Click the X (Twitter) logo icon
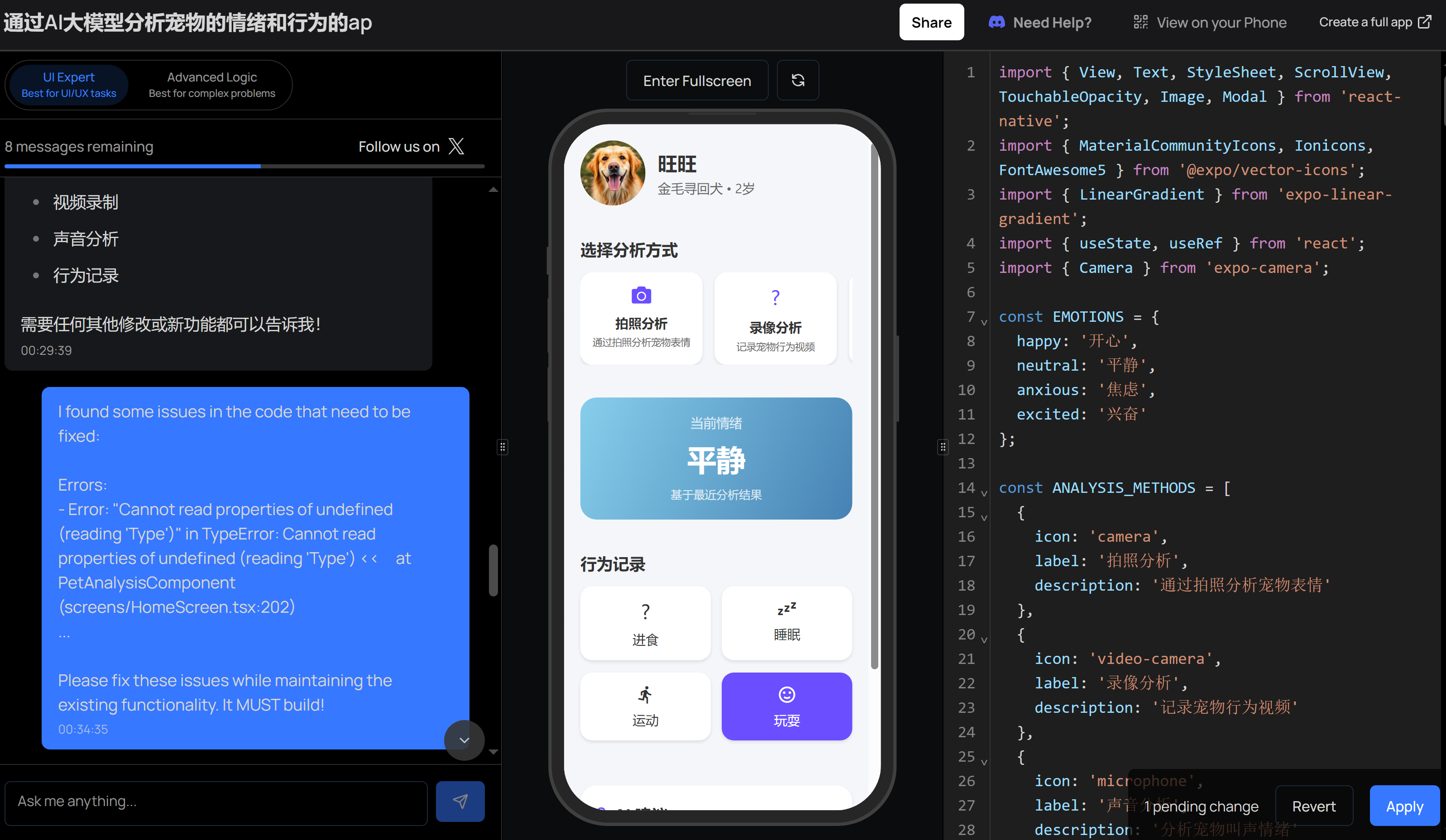The image size is (1446, 840). pyautogui.click(x=456, y=146)
